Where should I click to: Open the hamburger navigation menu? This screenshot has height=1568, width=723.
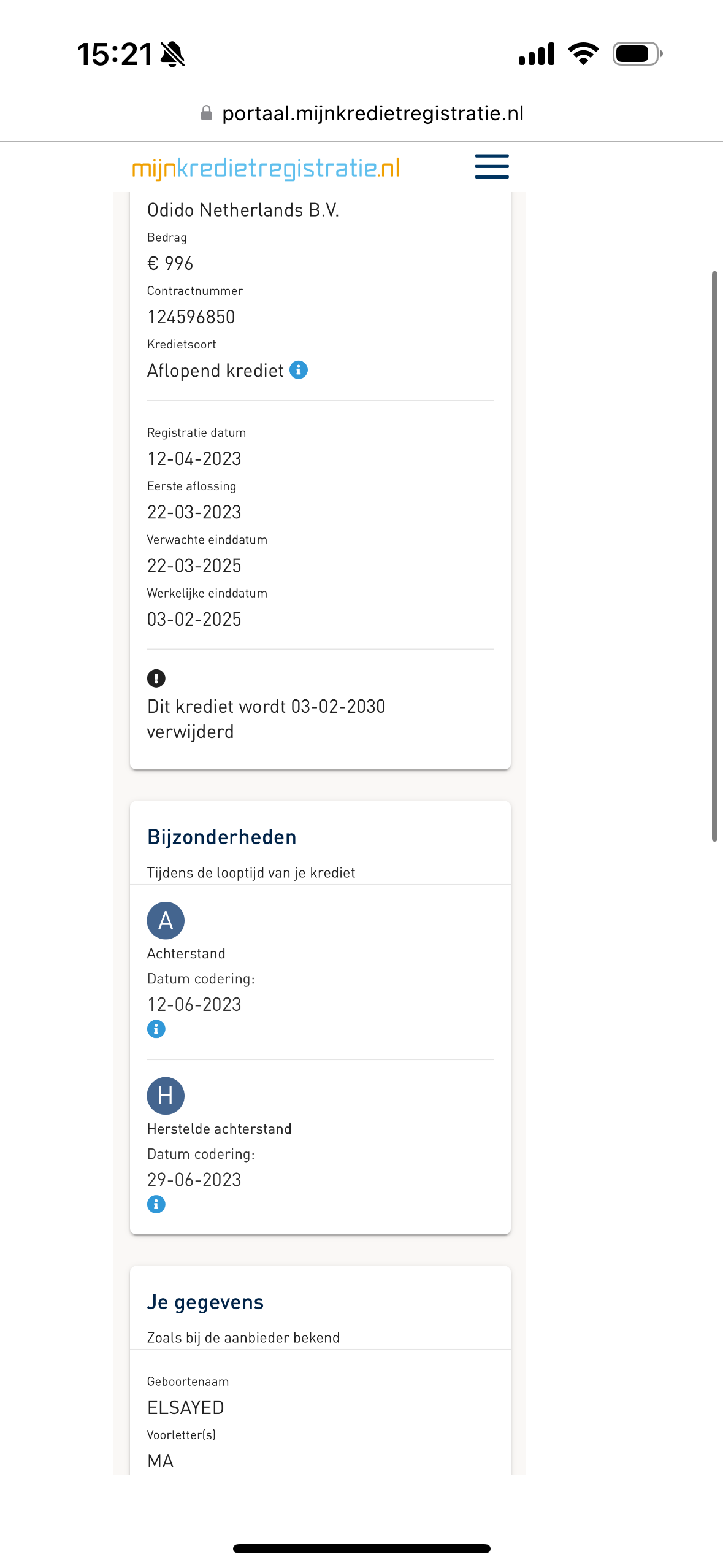(492, 166)
